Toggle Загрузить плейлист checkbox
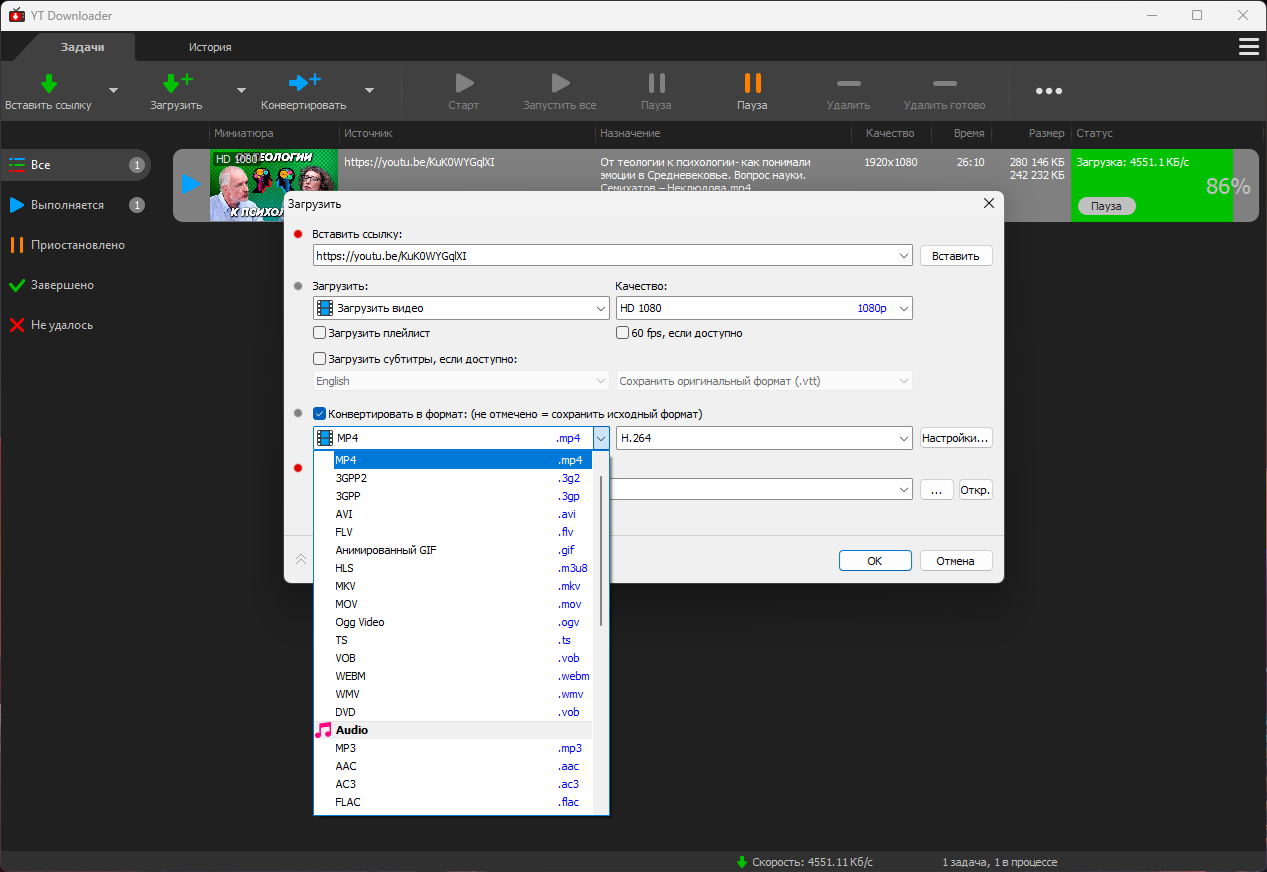The width and height of the screenshot is (1267, 872). click(320, 333)
